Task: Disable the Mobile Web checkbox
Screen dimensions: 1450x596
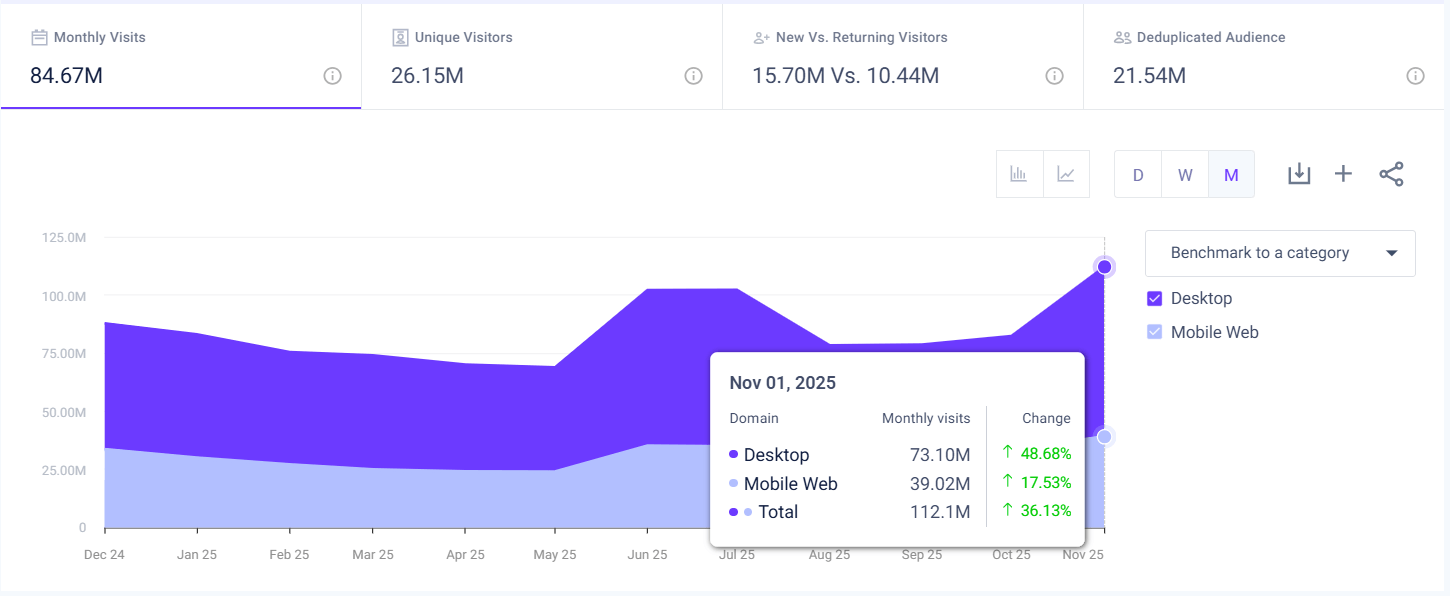Action: pos(1155,332)
